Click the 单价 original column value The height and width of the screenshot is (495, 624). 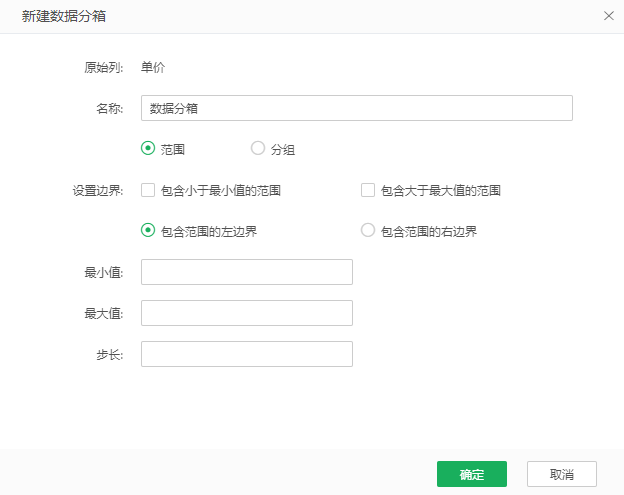[153, 68]
